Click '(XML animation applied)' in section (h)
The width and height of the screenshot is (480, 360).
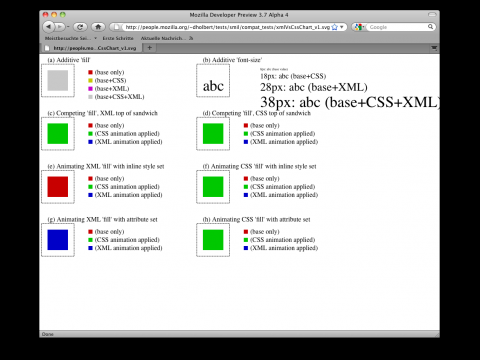tap(284, 248)
